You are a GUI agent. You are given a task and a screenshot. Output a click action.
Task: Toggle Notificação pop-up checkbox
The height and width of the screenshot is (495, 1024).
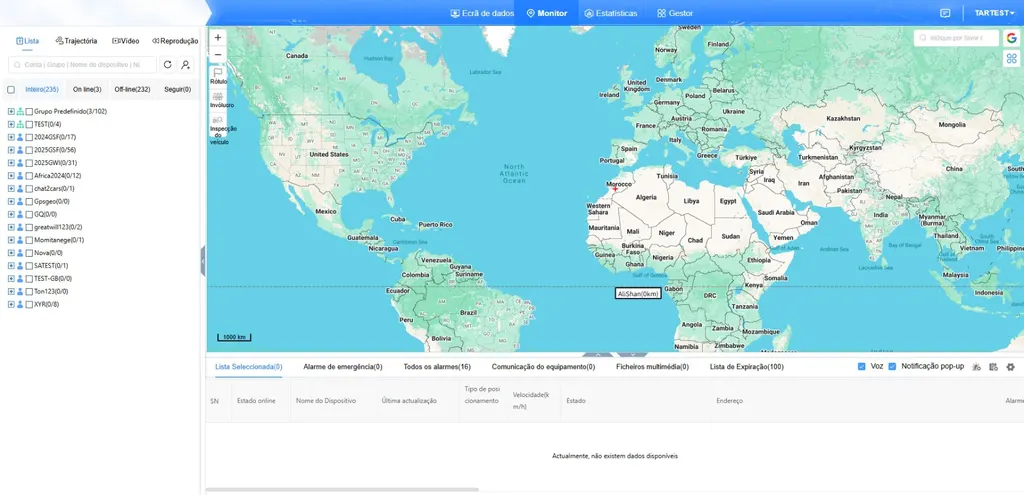pyautogui.click(x=892, y=367)
